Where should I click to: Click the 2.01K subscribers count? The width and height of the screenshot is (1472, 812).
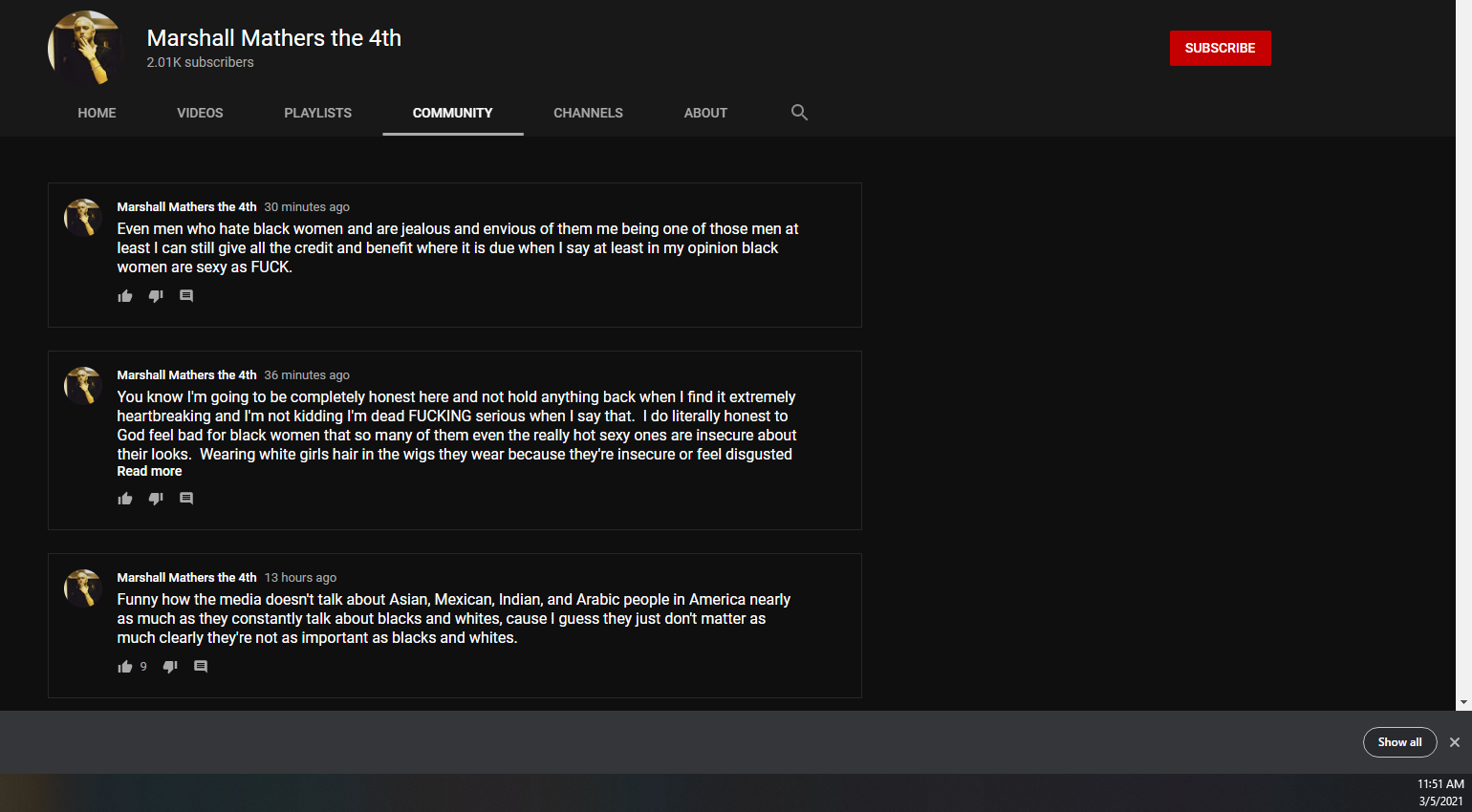pyautogui.click(x=201, y=62)
